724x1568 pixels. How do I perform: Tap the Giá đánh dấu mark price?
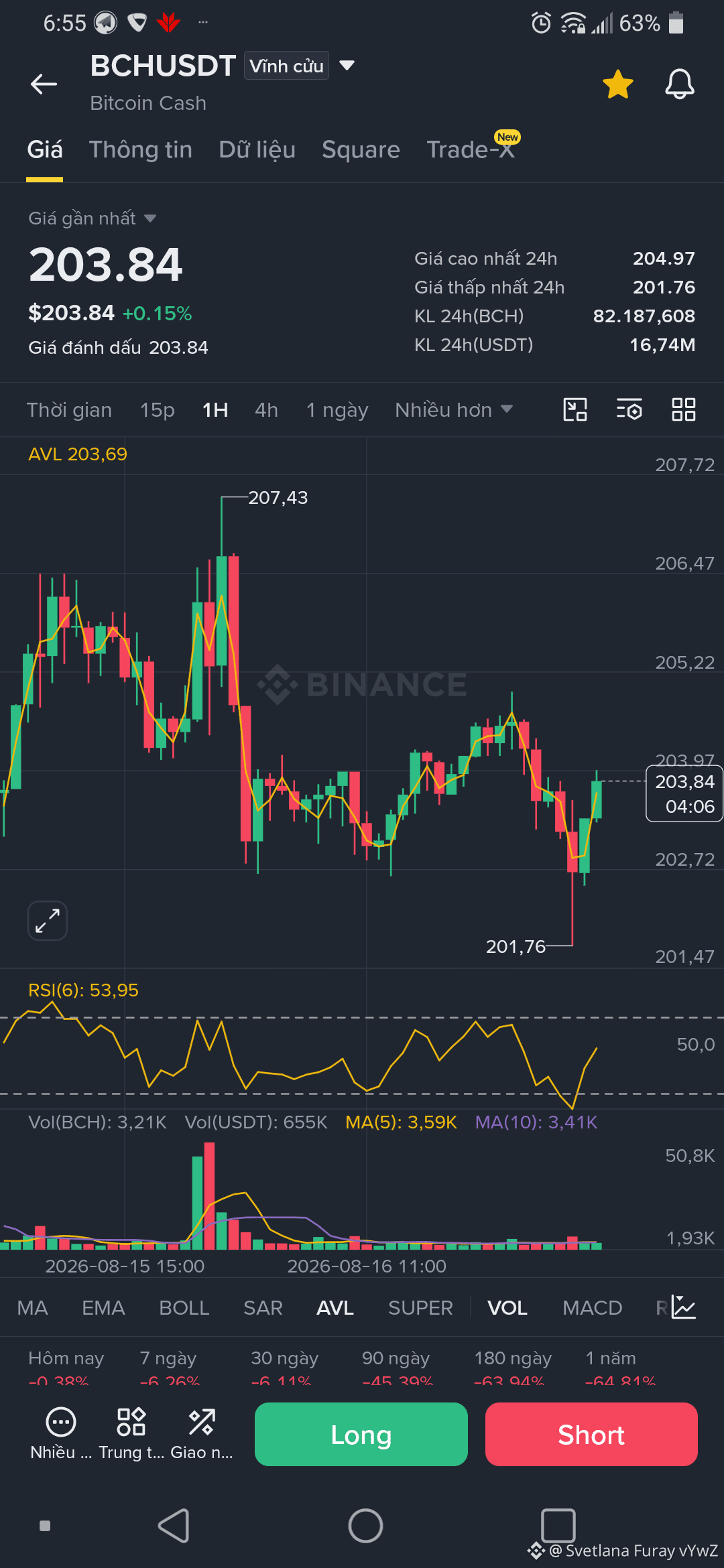(118, 348)
